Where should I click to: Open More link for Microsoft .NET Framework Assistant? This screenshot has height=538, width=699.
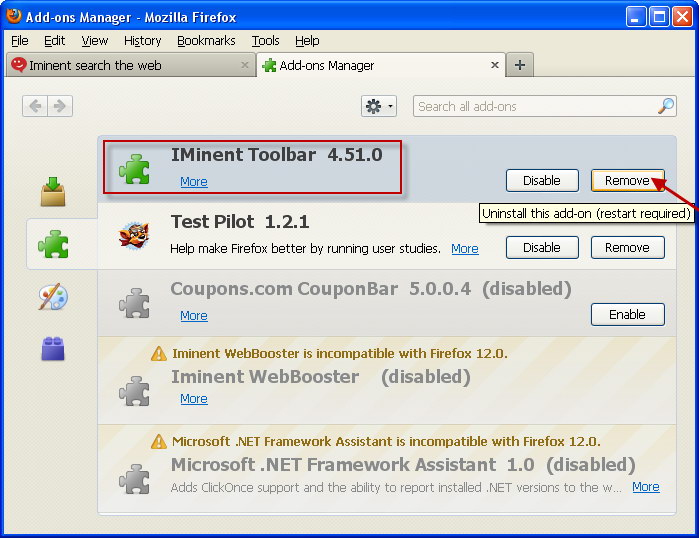click(x=646, y=487)
